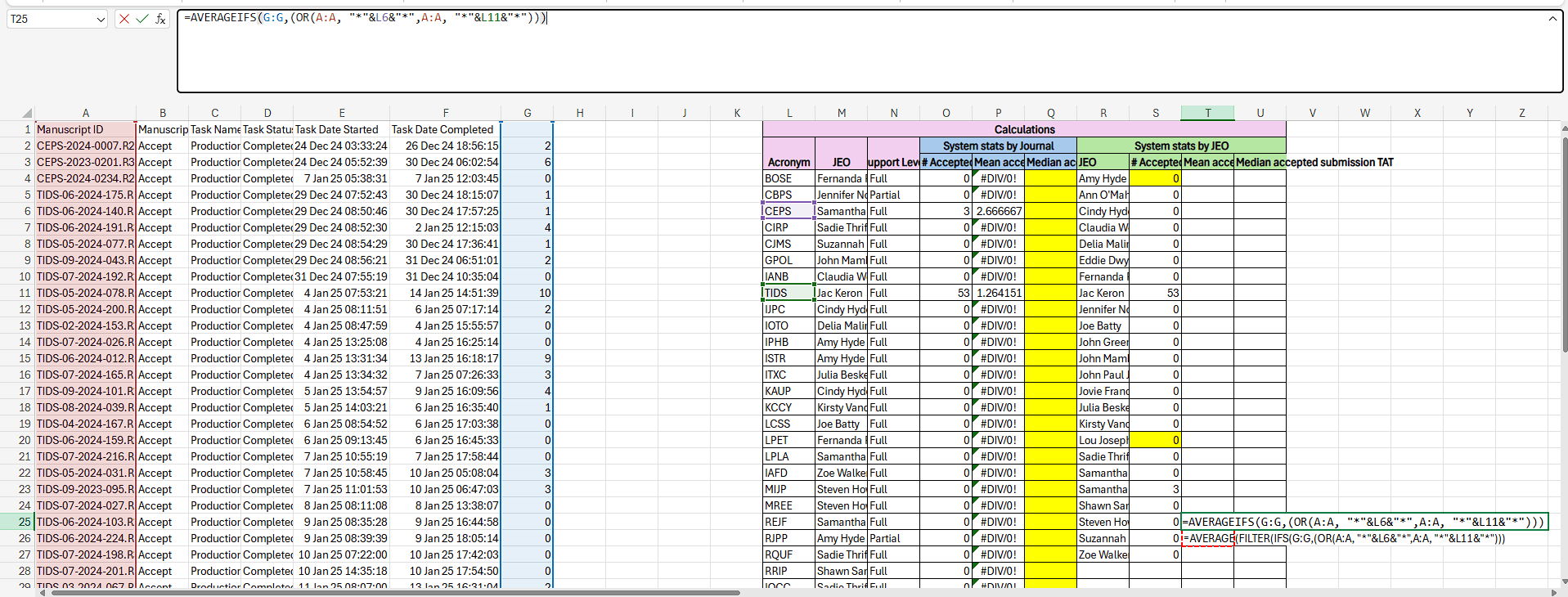
Task: Select column A header
Action: (x=85, y=113)
